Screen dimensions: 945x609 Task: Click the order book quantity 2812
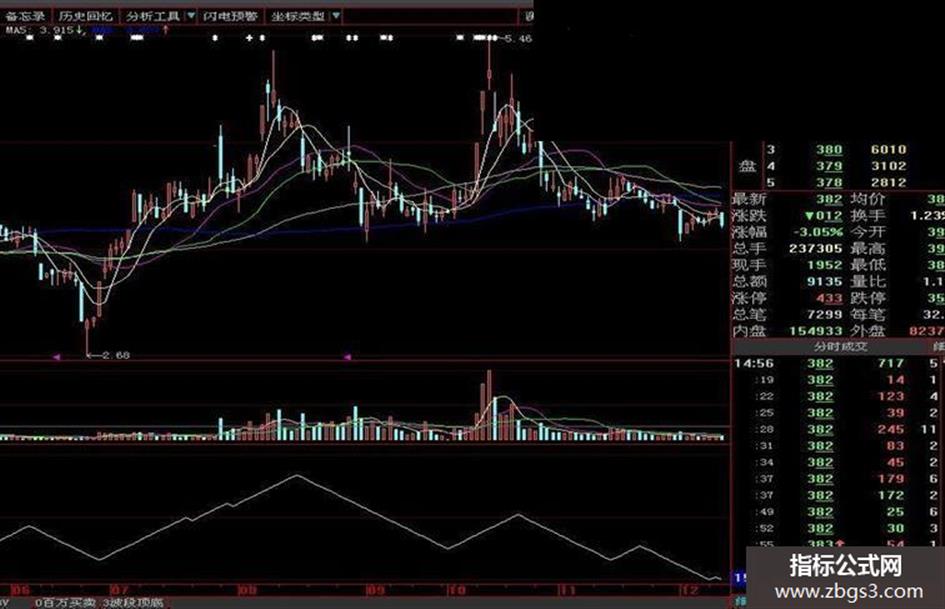888,182
